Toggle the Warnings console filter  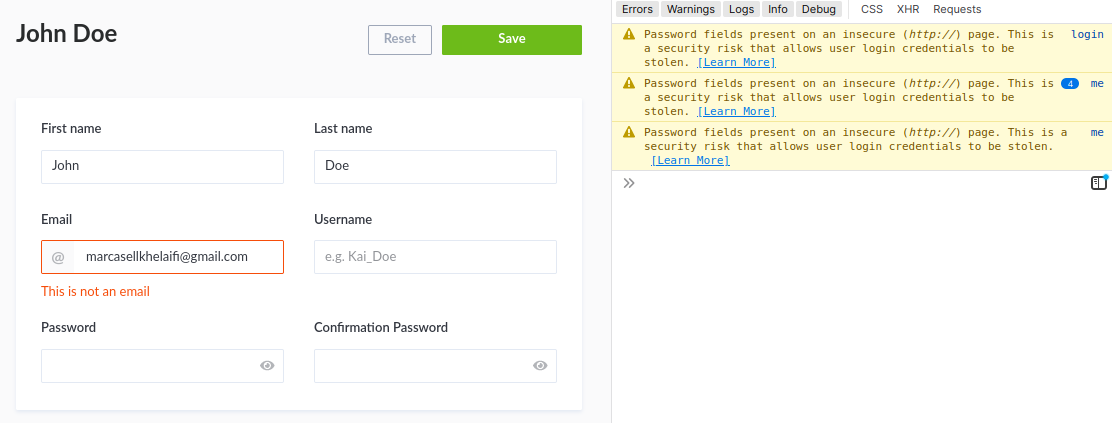pyautogui.click(x=691, y=9)
